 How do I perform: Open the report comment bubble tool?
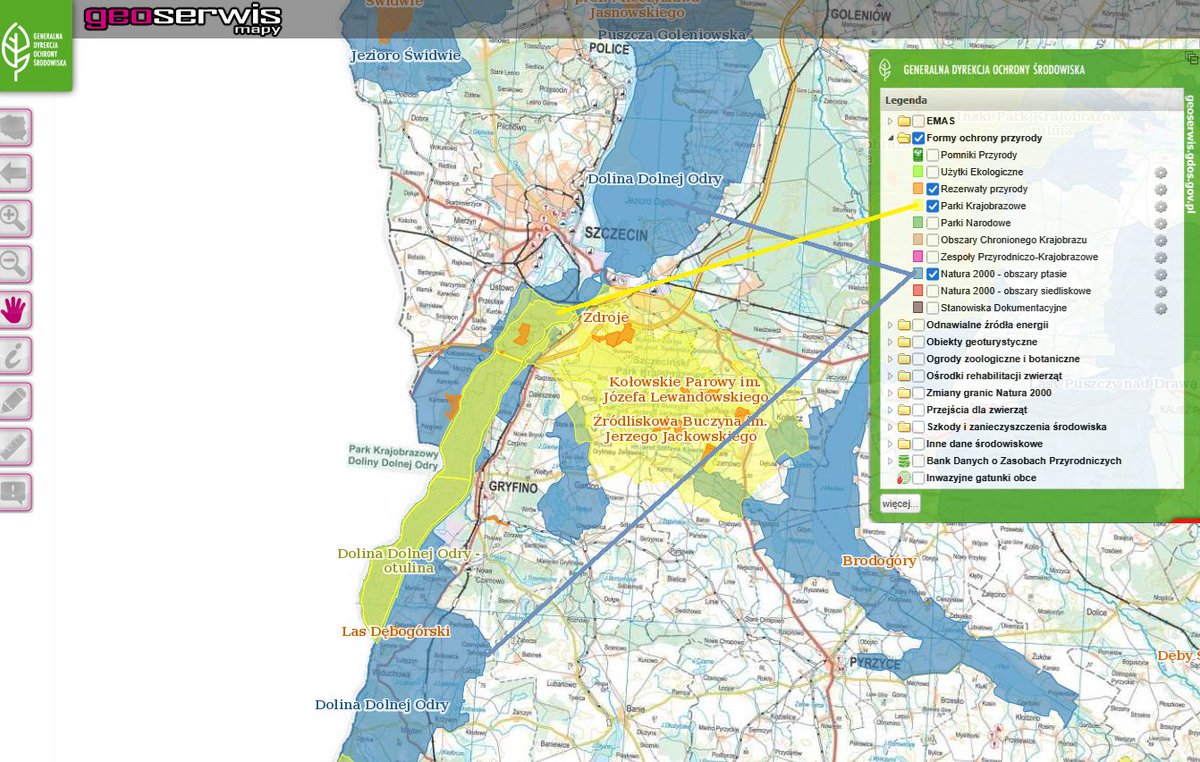click(x=16, y=493)
